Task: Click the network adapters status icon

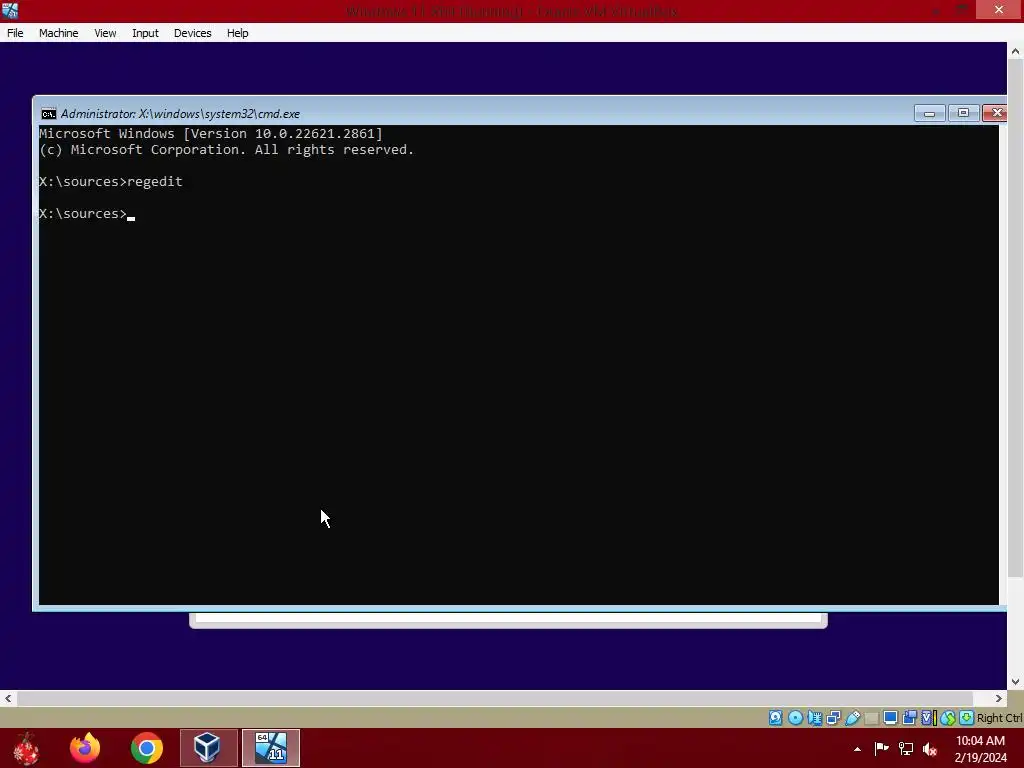Action: (833, 718)
